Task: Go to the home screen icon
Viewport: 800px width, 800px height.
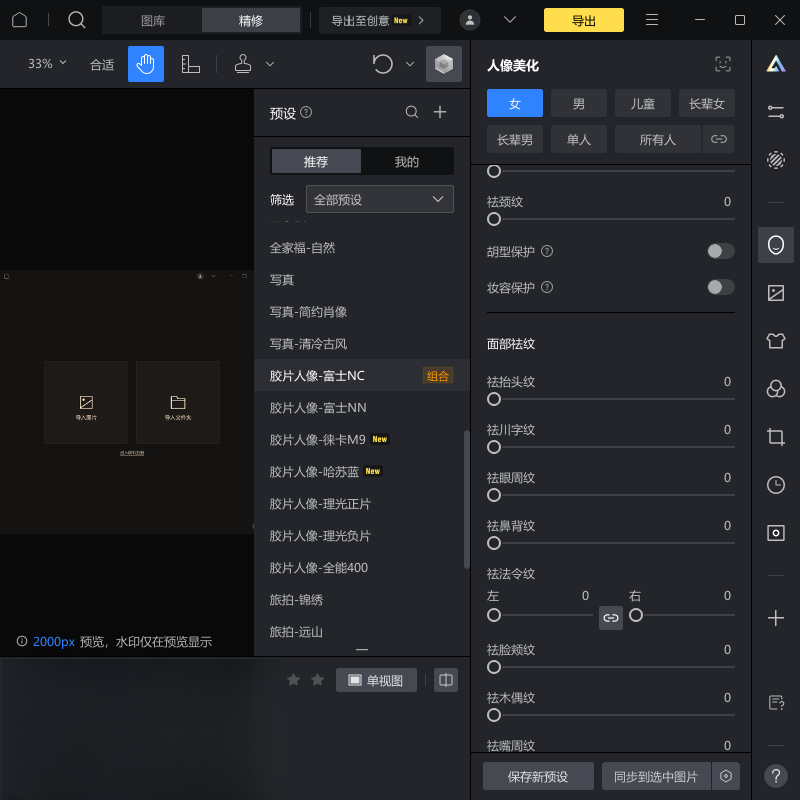Action: click(x=19, y=20)
